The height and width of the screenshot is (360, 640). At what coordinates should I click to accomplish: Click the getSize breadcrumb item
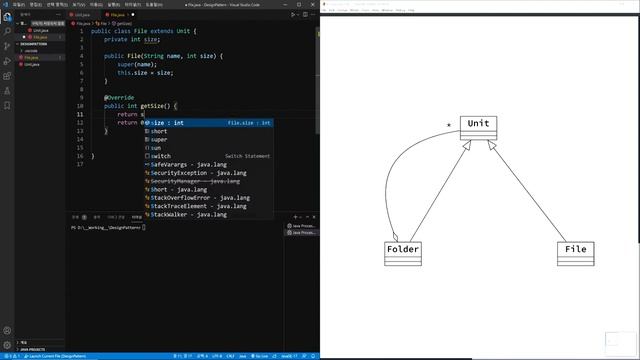122,24
